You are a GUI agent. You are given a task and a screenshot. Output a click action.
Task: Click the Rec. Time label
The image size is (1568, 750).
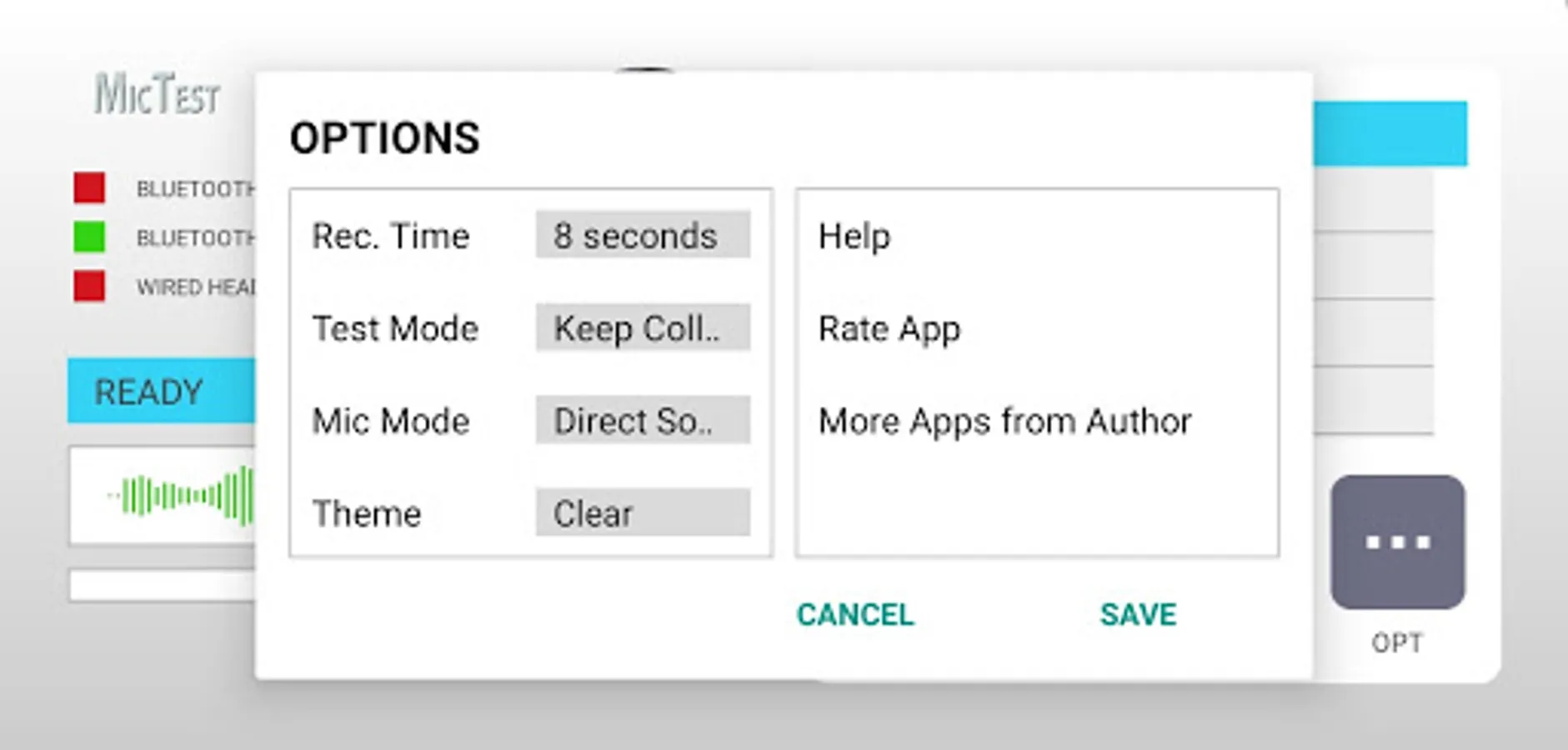pyautogui.click(x=390, y=237)
